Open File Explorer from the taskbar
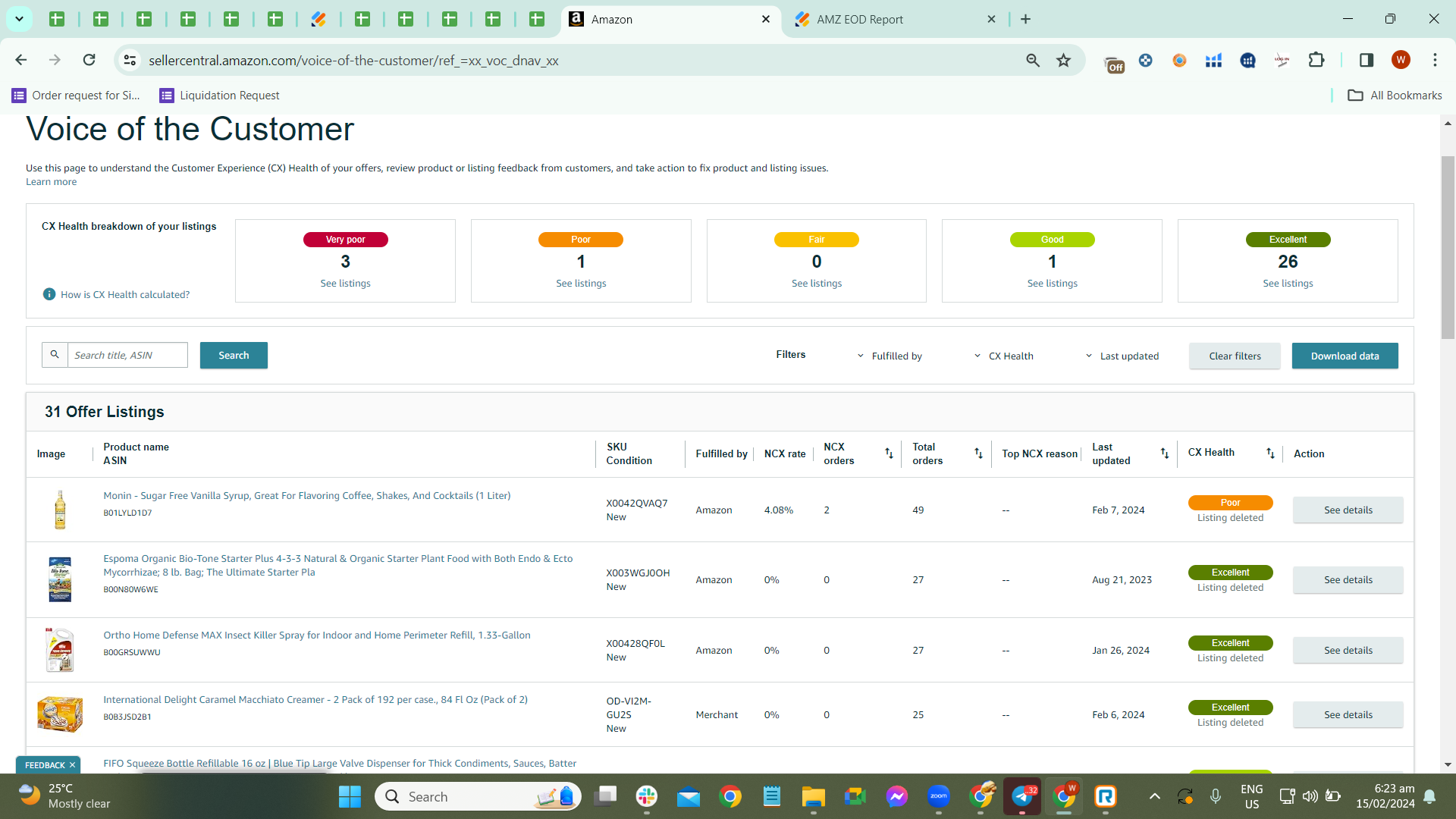The height and width of the screenshot is (819, 1456). (813, 796)
